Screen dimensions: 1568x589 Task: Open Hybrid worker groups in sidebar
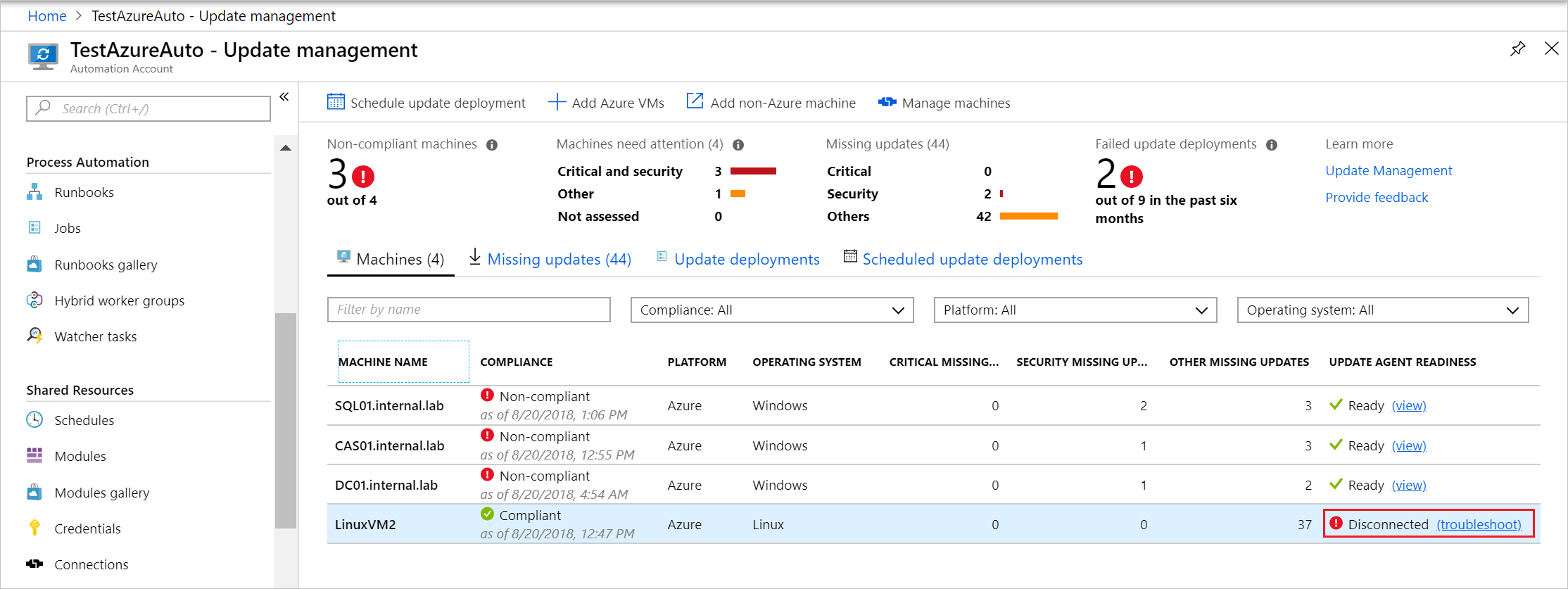pos(119,300)
